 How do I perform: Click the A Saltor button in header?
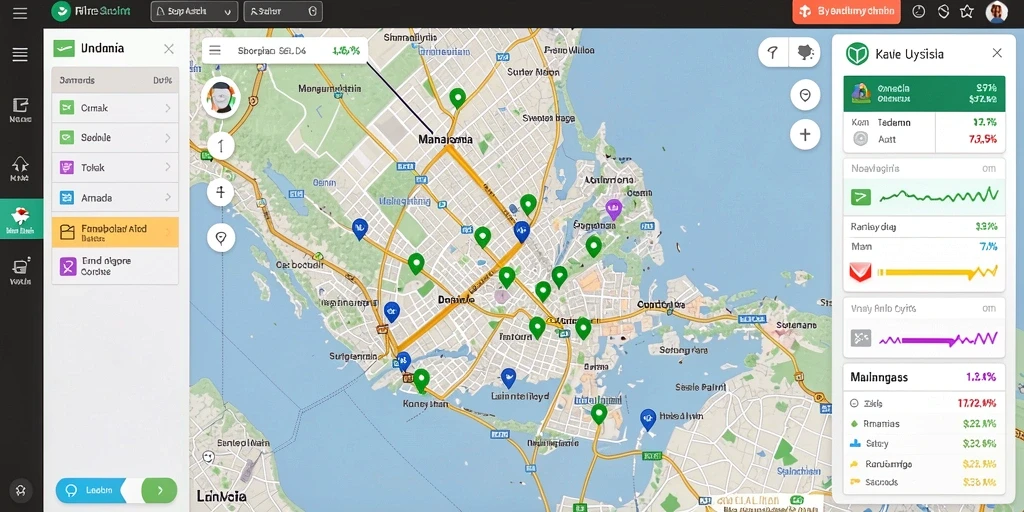point(283,11)
